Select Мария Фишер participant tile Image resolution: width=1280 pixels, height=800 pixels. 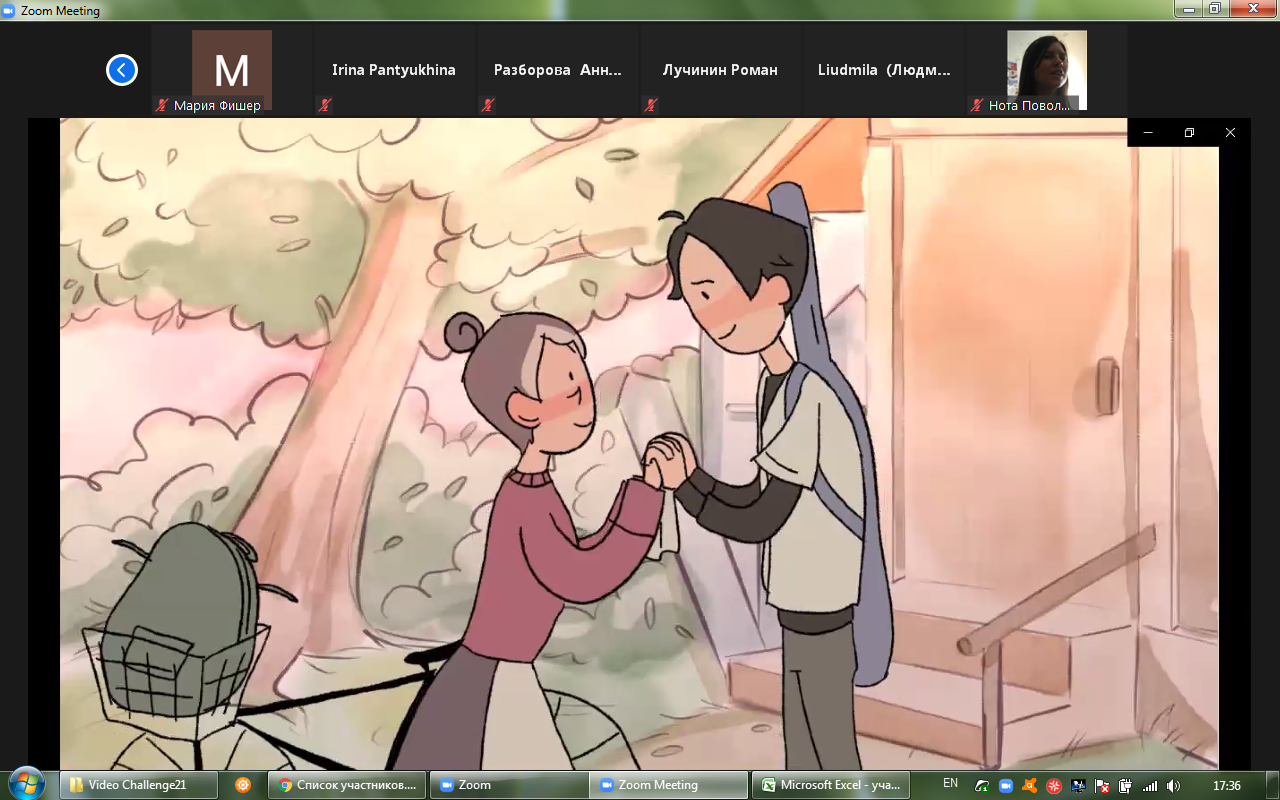(232, 70)
